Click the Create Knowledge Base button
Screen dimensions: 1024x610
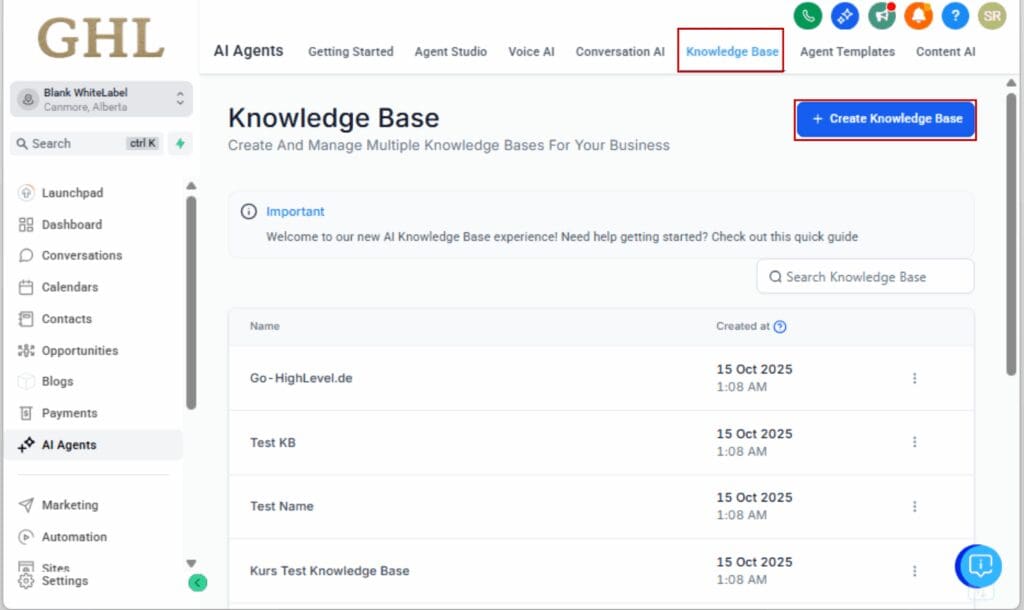(884, 119)
